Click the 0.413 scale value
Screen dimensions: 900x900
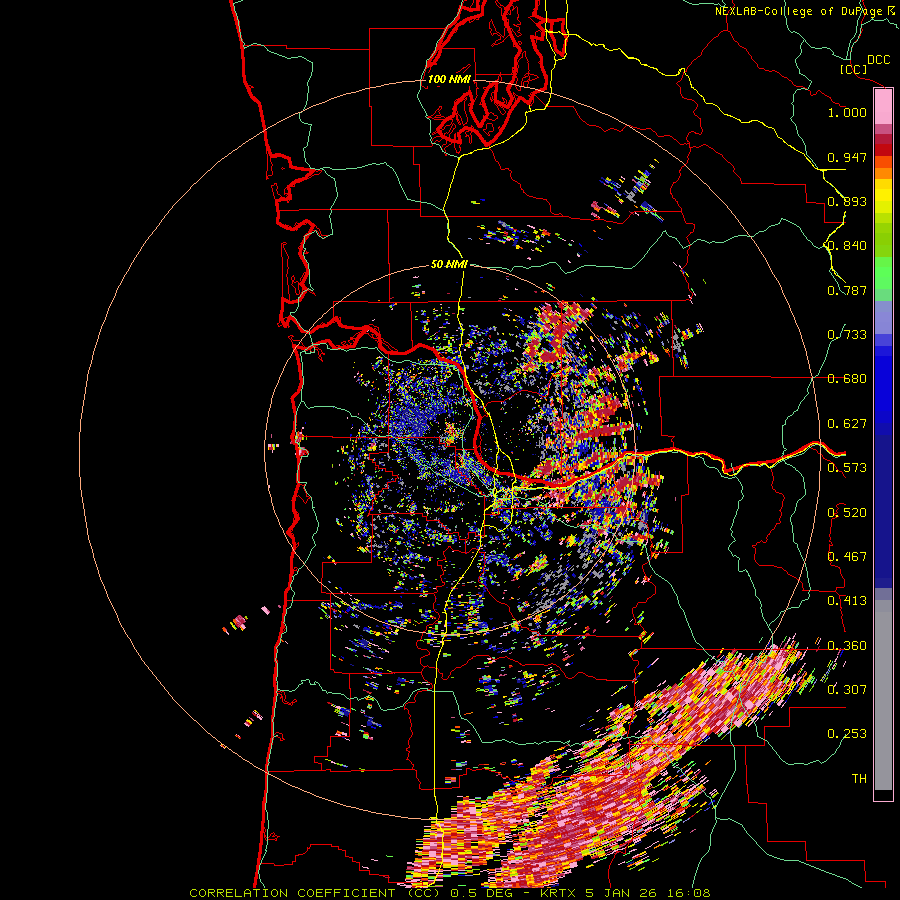point(847,601)
